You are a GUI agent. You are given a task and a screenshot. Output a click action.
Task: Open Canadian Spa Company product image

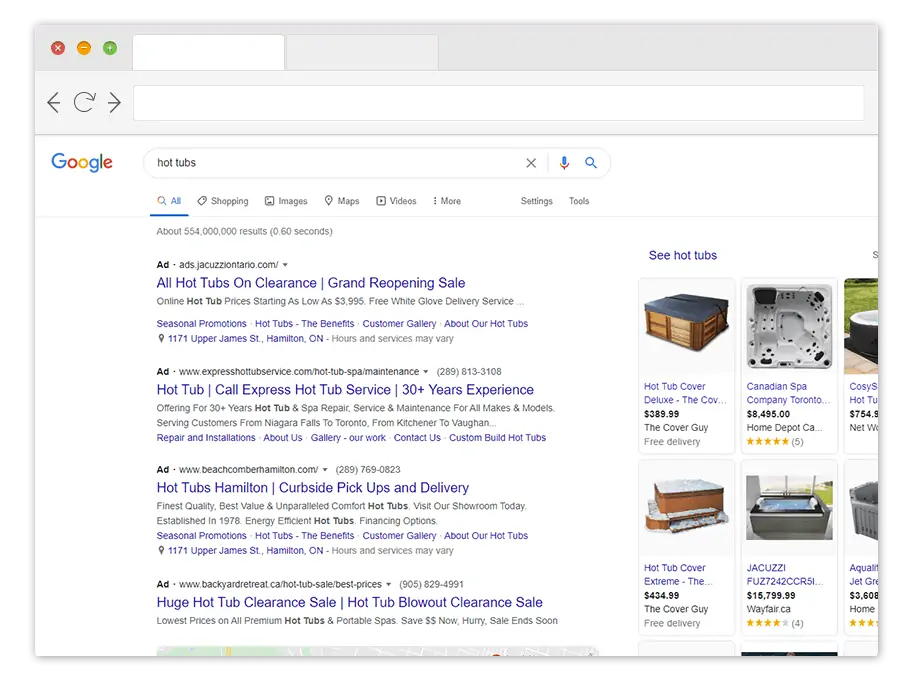pyautogui.click(x=789, y=326)
